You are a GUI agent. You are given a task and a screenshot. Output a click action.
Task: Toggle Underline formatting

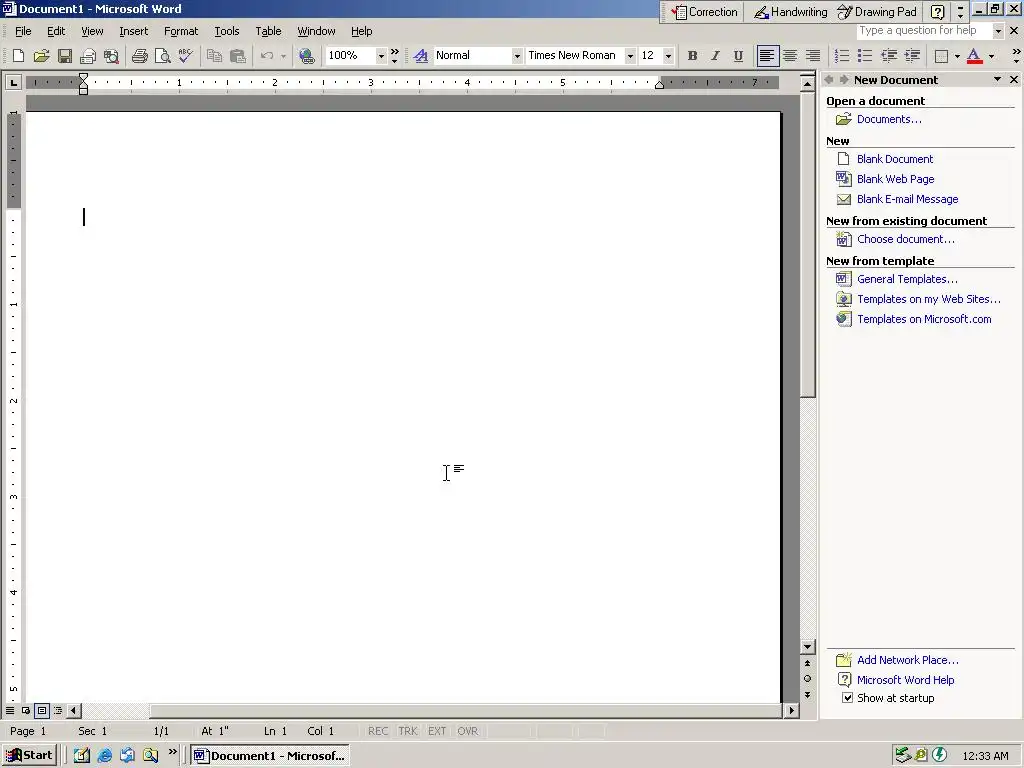pyautogui.click(x=738, y=56)
